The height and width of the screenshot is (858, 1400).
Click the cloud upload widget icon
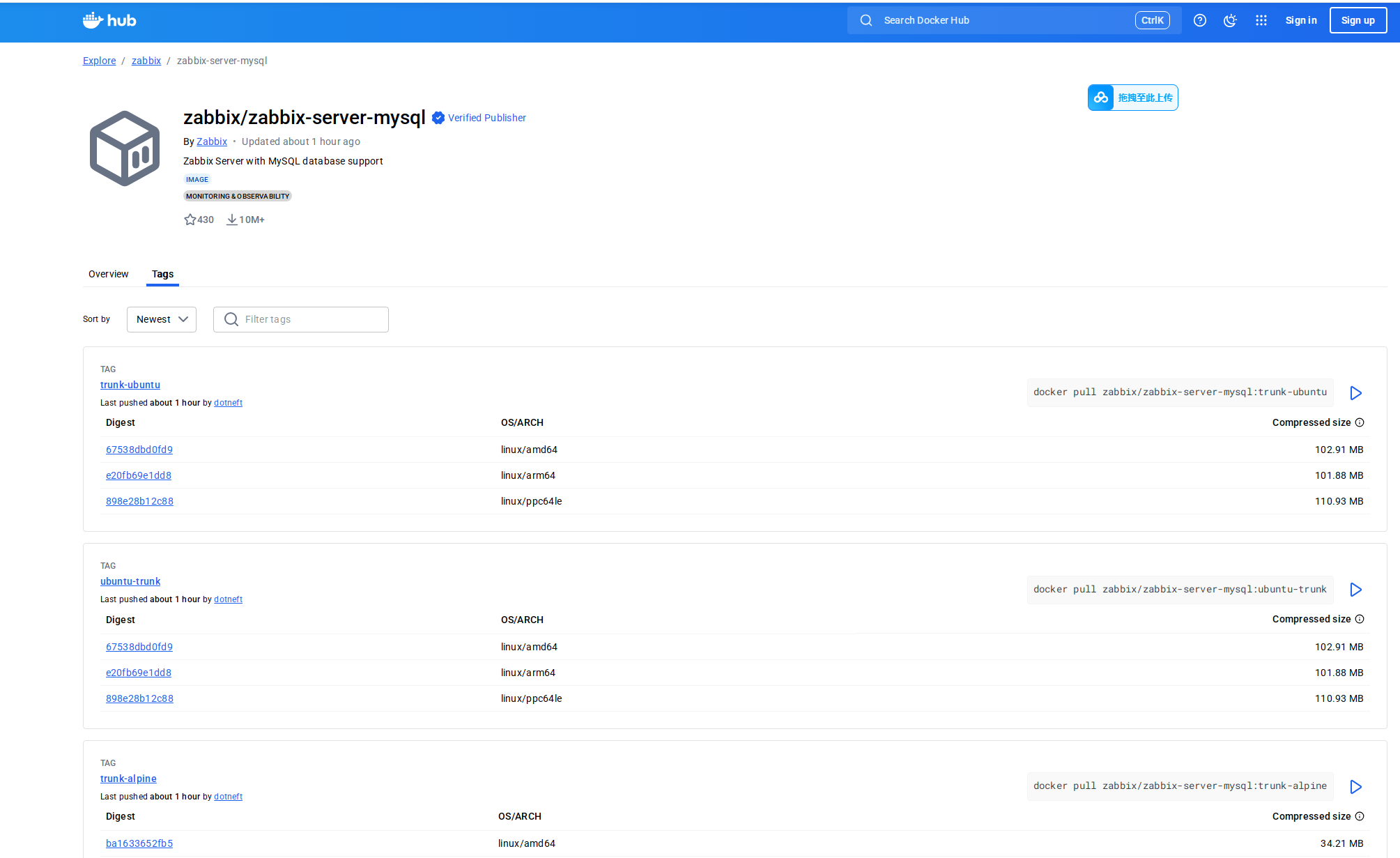(x=1101, y=98)
